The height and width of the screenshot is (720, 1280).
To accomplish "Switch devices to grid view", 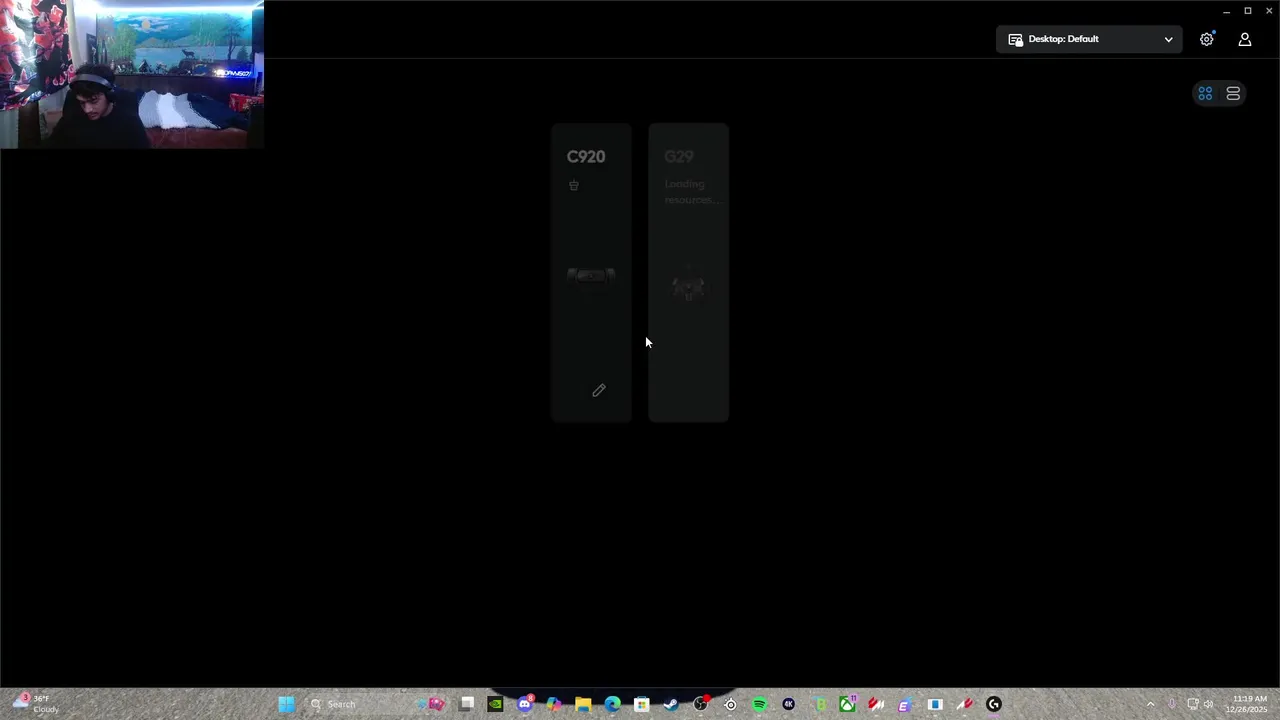I will click(1205, 93).
